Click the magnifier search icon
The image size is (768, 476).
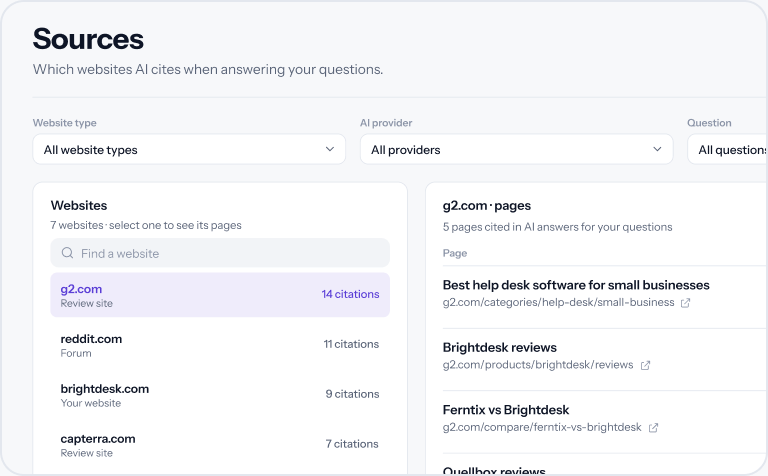pyautogui.click(x=67, y=253)
